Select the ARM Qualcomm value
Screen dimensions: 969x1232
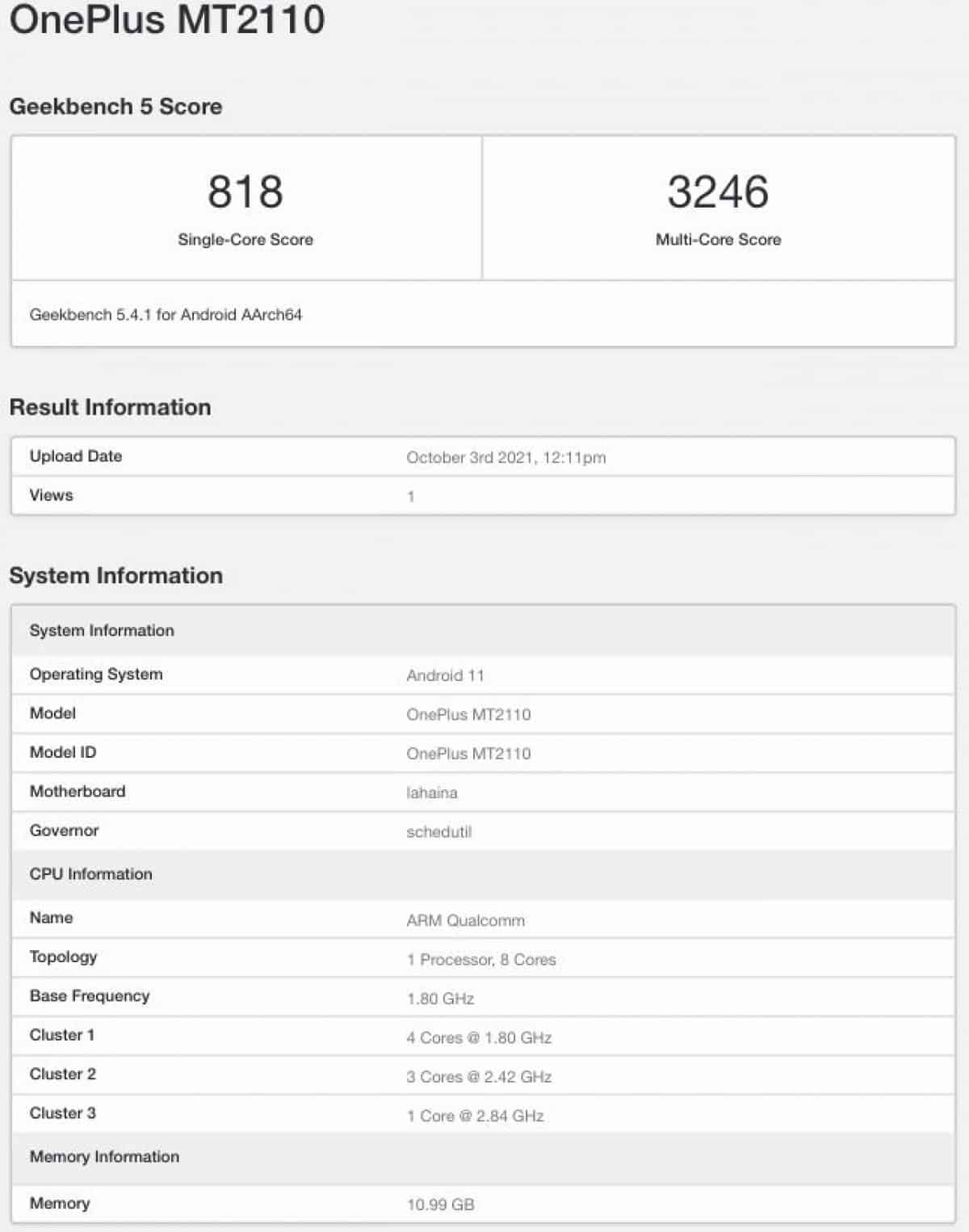465,920
